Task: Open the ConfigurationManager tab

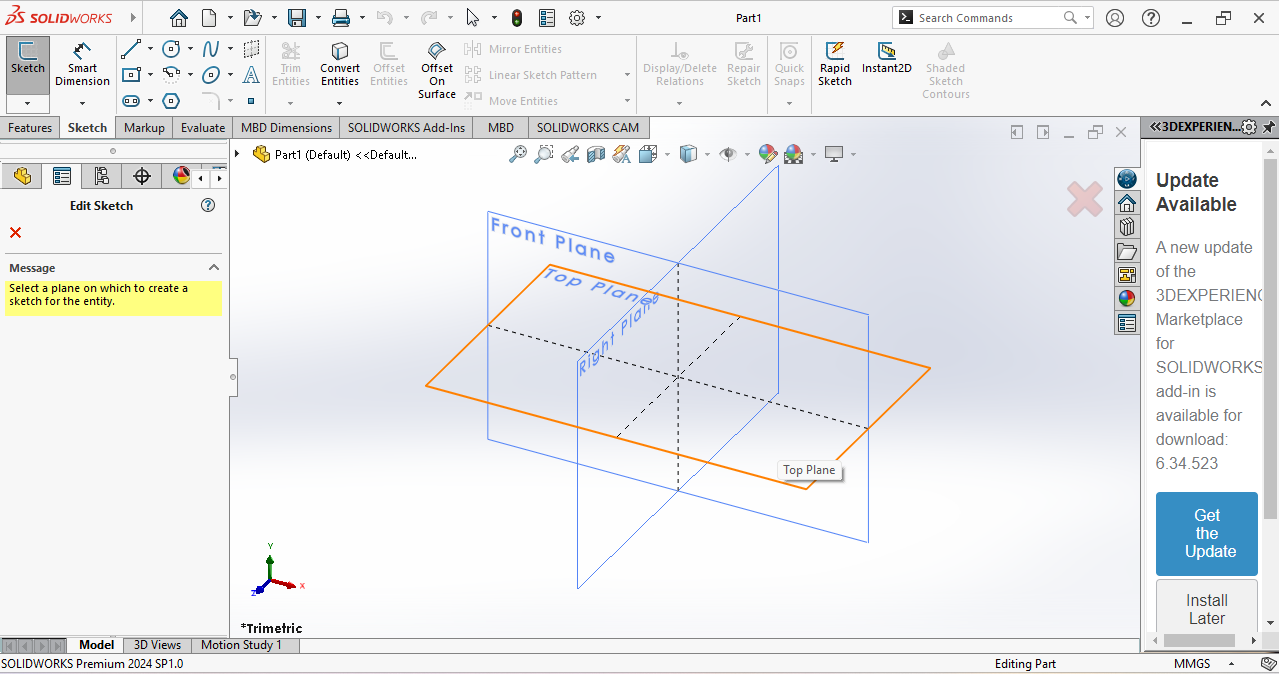Action: pyautogui.click(x=101, y=176)
